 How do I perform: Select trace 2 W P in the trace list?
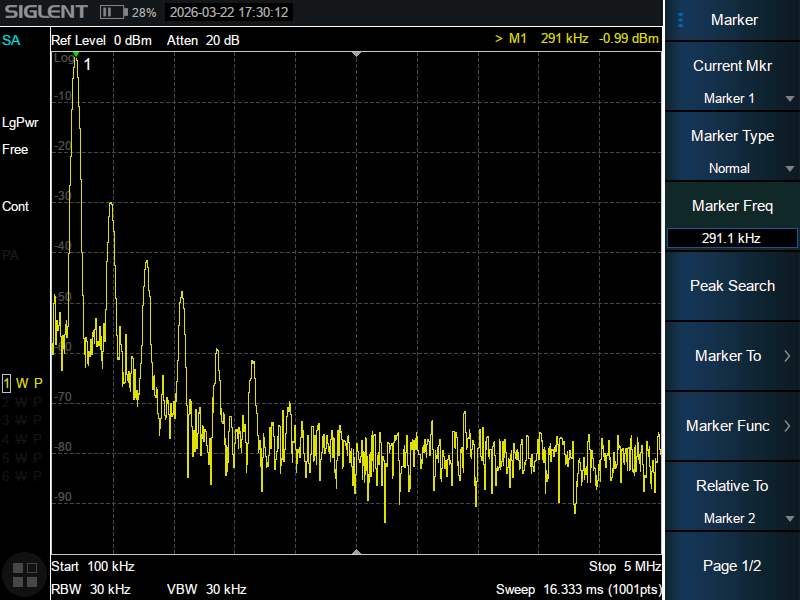23,402
